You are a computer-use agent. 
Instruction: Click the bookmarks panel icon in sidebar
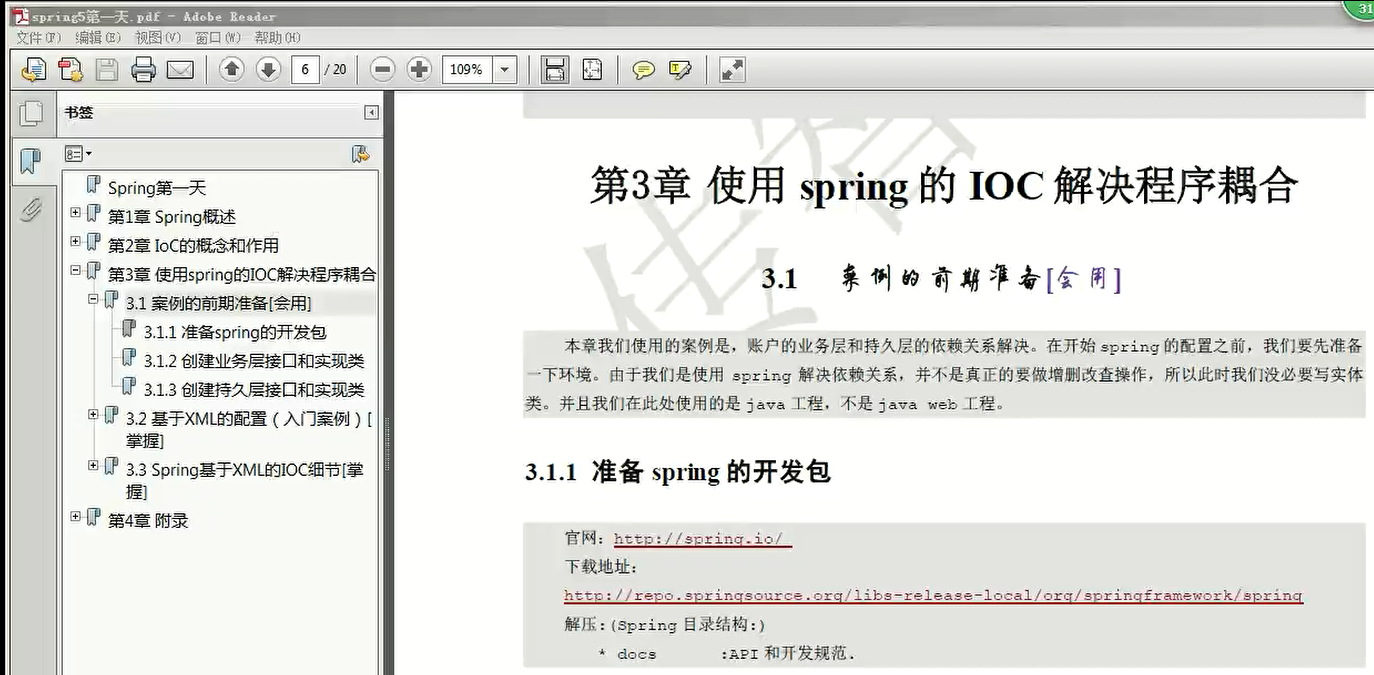click(x=31, y=160)
